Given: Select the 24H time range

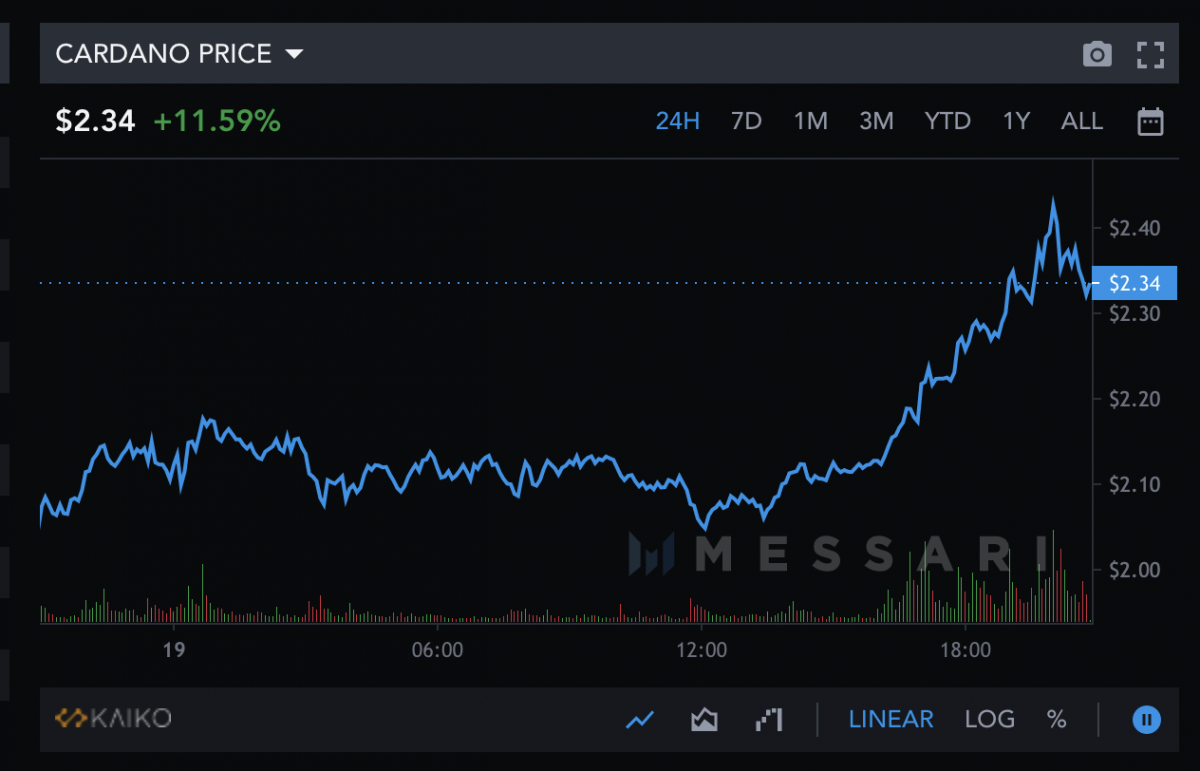Looking at the screenshot, I should tap(677, 122).
